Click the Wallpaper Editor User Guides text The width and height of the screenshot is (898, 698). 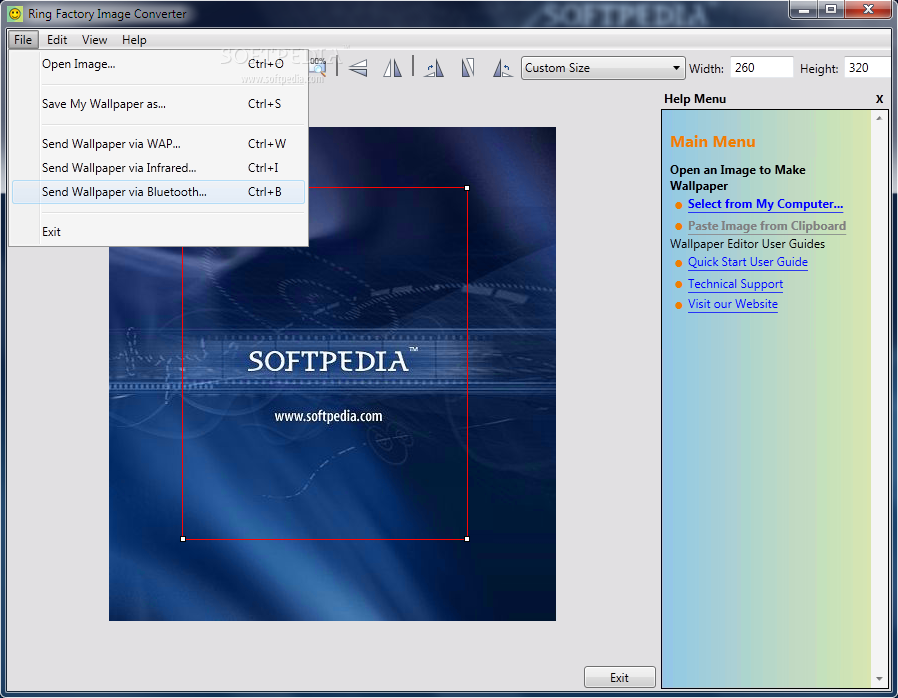(747, 244)
